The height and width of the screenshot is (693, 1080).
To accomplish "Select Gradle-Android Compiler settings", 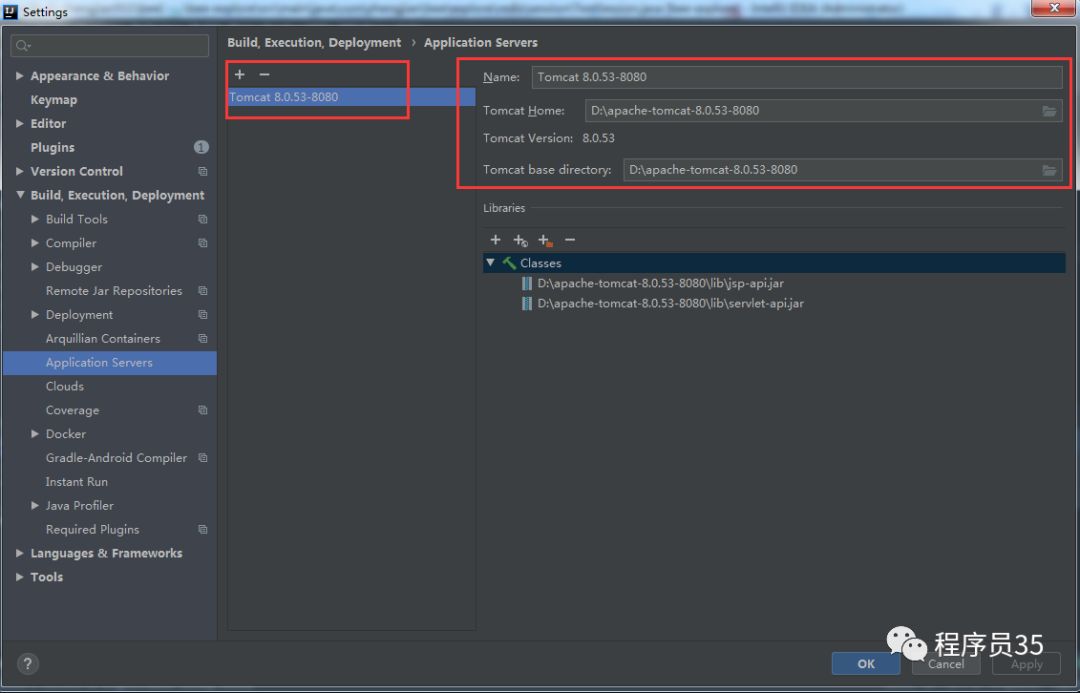I will pyautogui.click(x=116, y=458).
